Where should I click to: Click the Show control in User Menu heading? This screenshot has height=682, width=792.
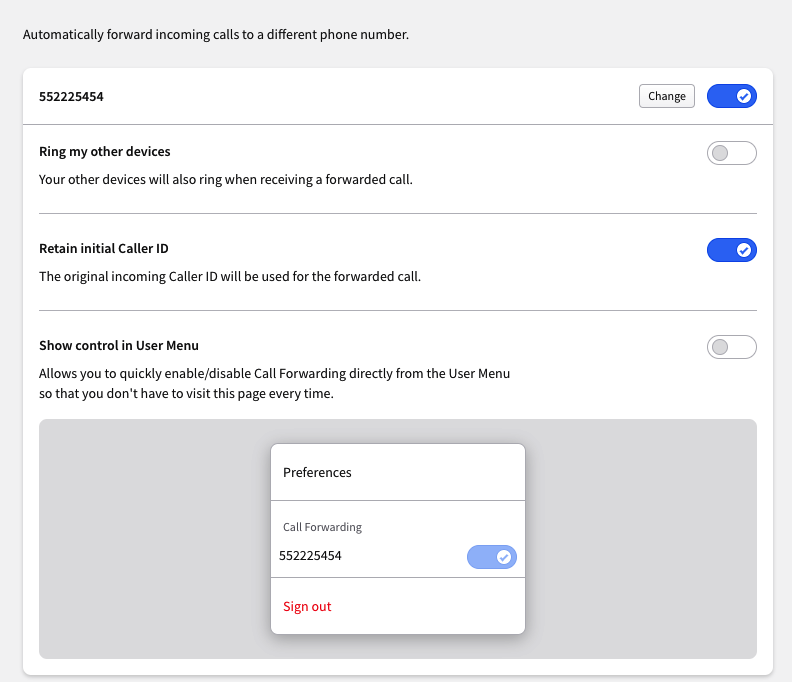[x=119, y=346]
